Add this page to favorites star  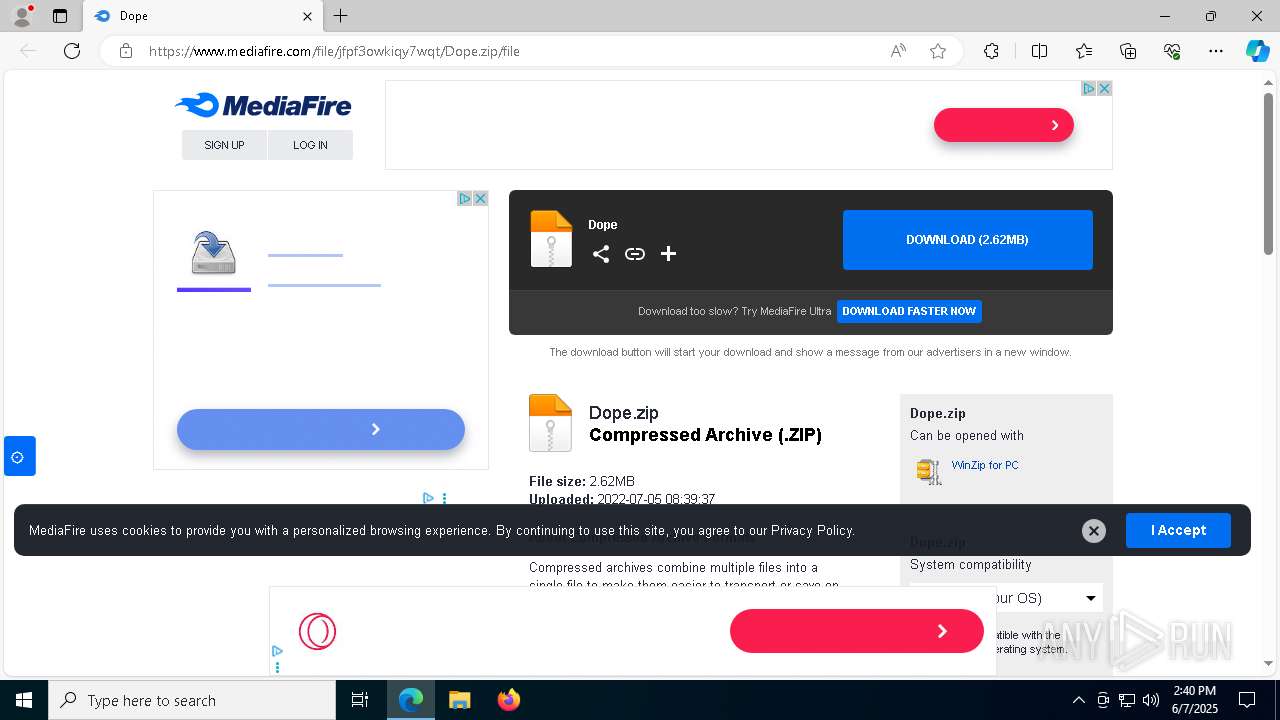[x=938, y=51]
